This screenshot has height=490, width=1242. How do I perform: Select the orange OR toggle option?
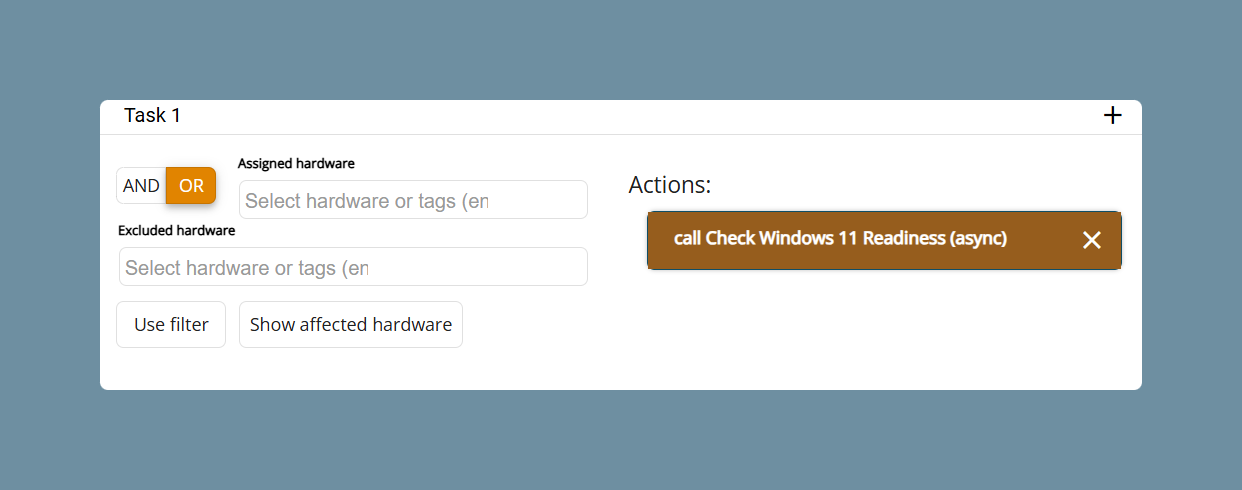pos(191,186)
